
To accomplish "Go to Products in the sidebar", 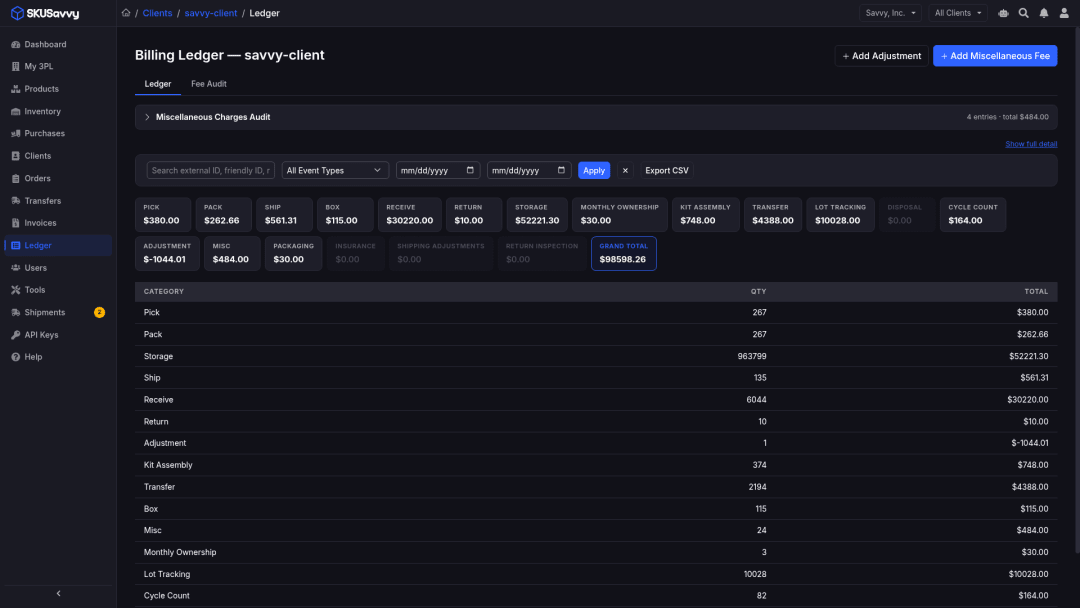I will click(58, 89).
